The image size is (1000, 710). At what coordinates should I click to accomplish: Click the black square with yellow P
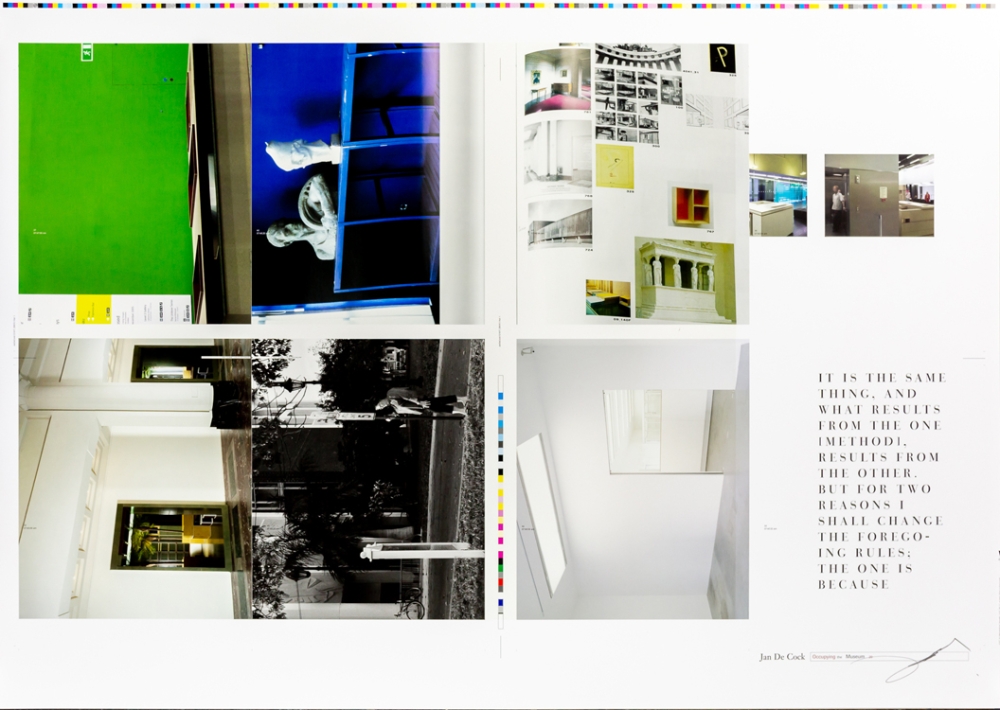[722, 58]
